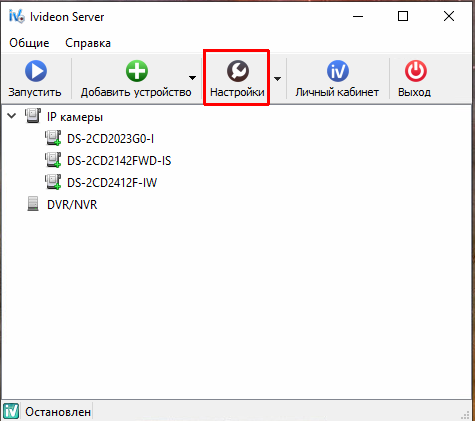This screenshot has height=421, width=475.
Task: Click the green plus Добавить устройство icon
Action: coord(137,71)
